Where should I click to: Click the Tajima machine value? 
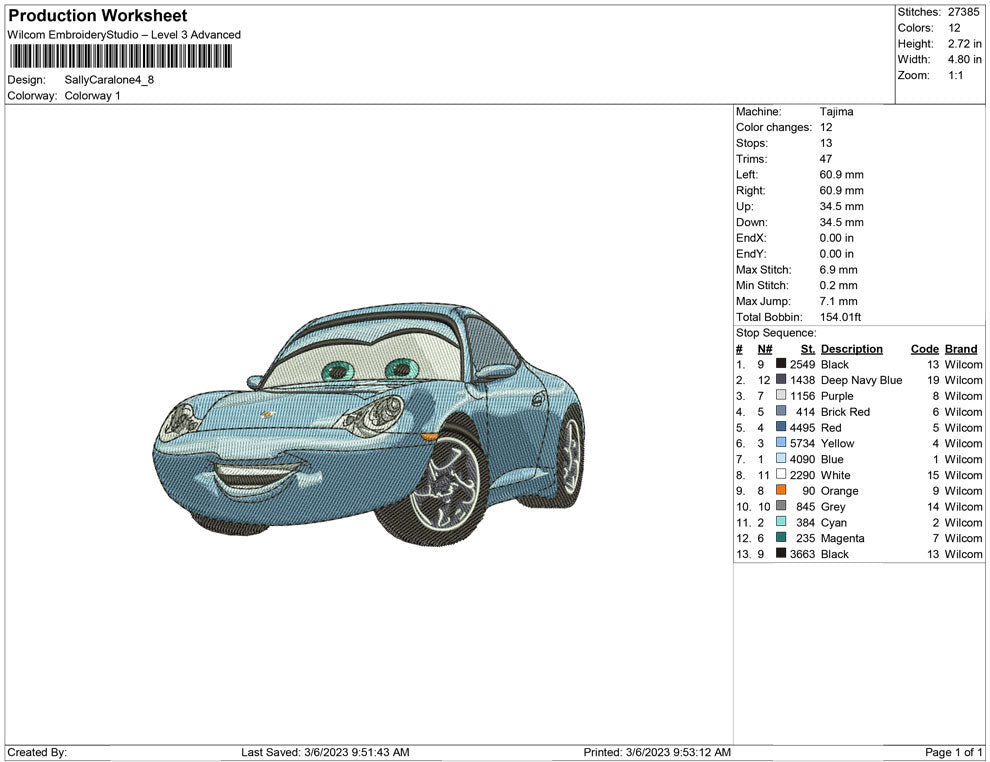(x=836, y=112)
